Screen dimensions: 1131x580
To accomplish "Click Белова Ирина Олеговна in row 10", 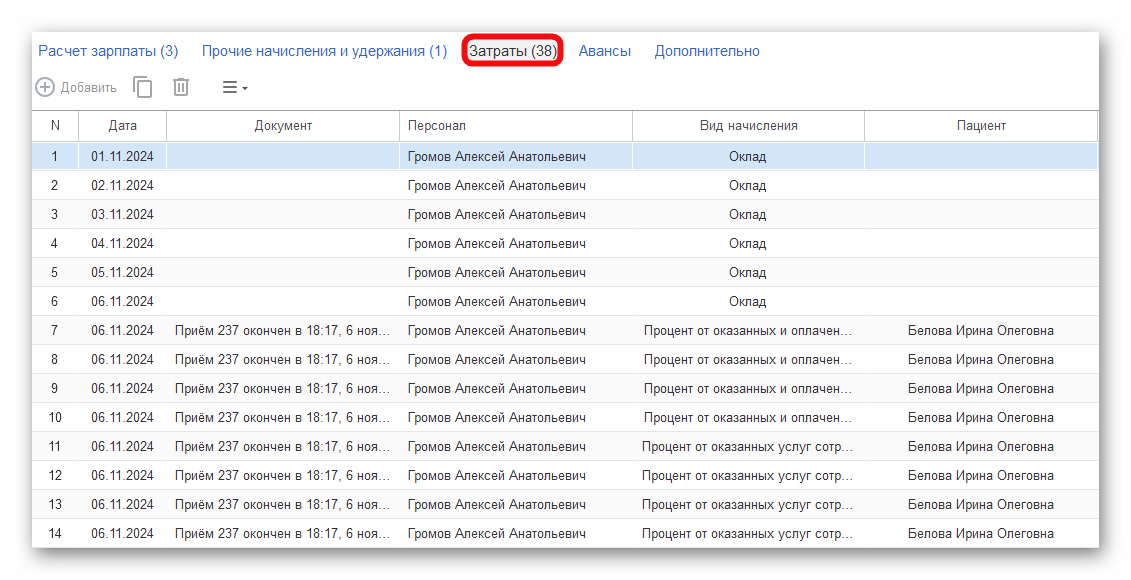I will (980, 417).
